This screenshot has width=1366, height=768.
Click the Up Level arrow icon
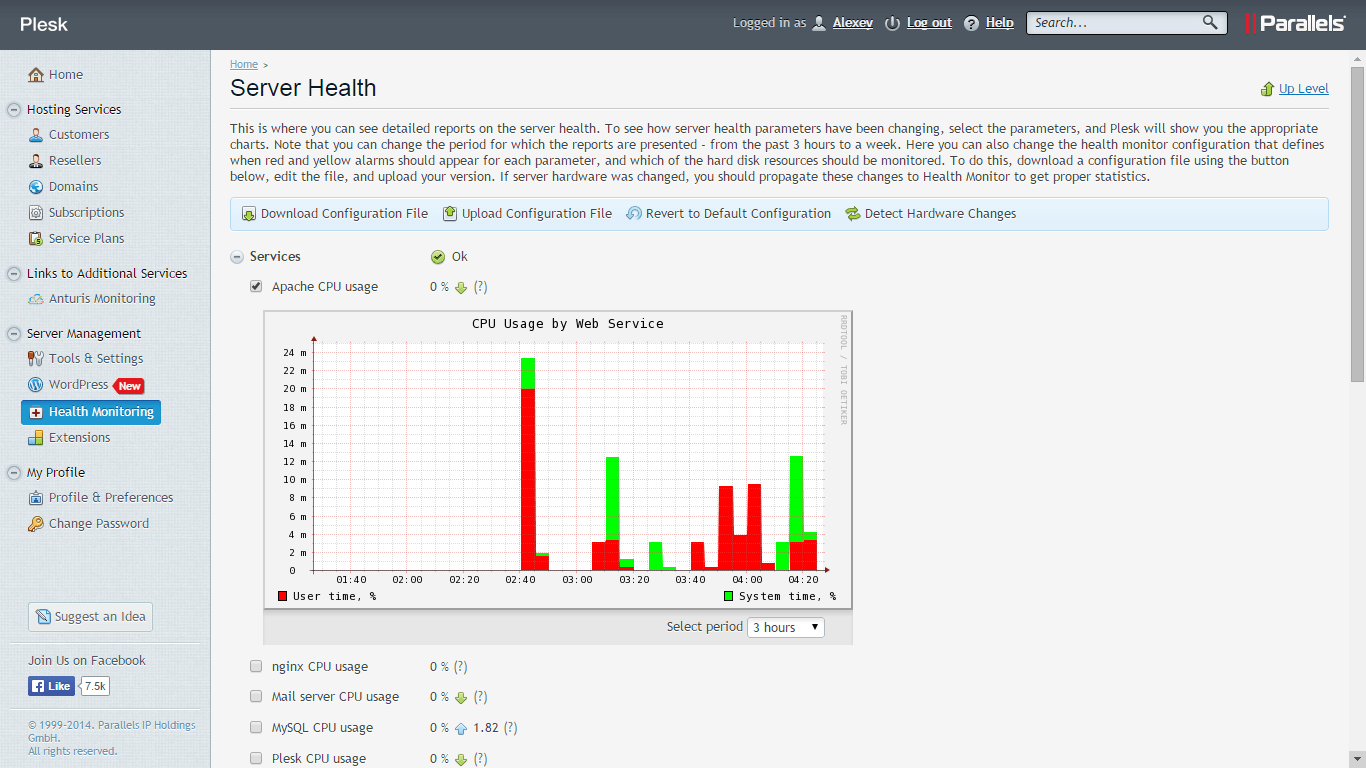coord(1268,89)
